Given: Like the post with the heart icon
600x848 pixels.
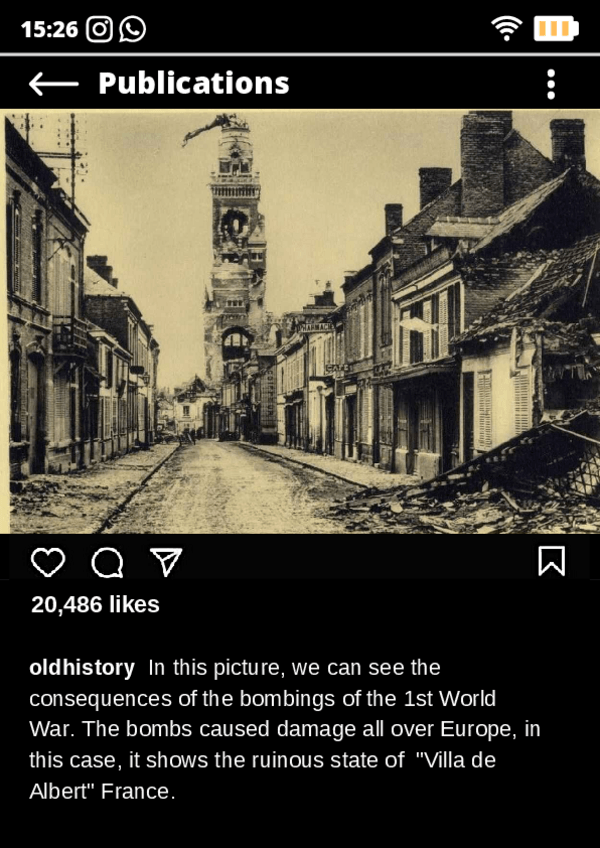Looking at the screenshot, I should 48,562.
